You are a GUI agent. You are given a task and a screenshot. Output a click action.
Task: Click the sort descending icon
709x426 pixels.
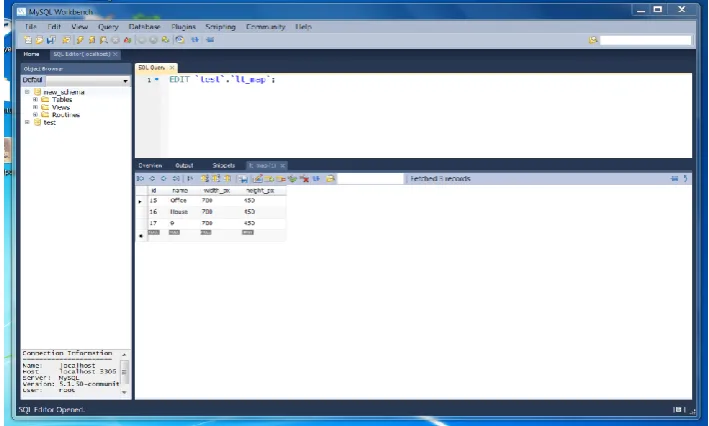[216, 179]
